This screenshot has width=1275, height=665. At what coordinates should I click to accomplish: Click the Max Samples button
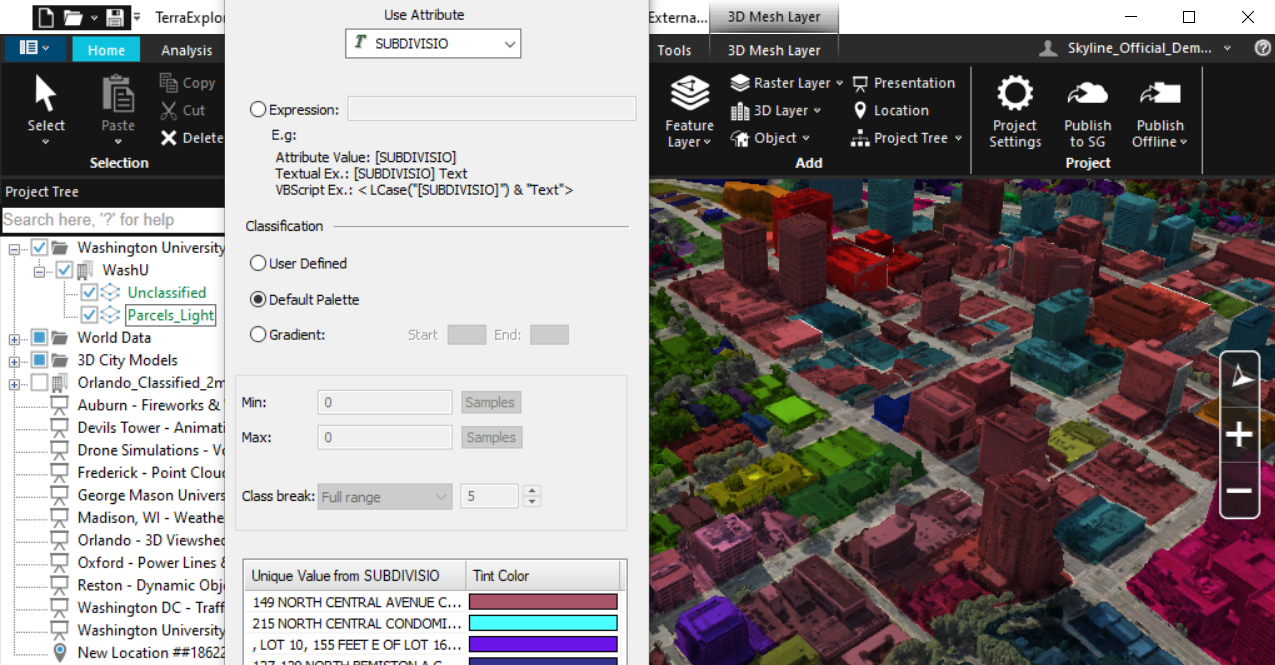[491, 437]
